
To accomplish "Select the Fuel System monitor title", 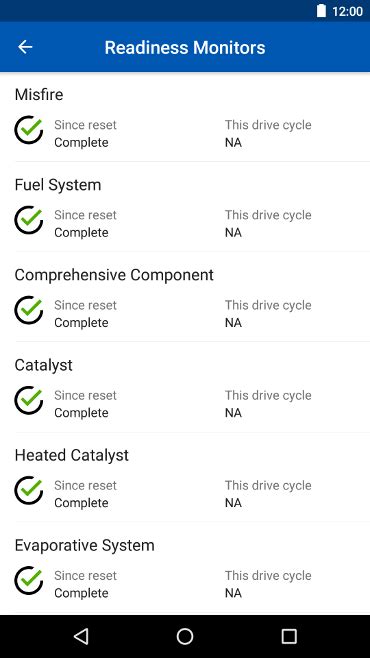I will pos(58,185).
